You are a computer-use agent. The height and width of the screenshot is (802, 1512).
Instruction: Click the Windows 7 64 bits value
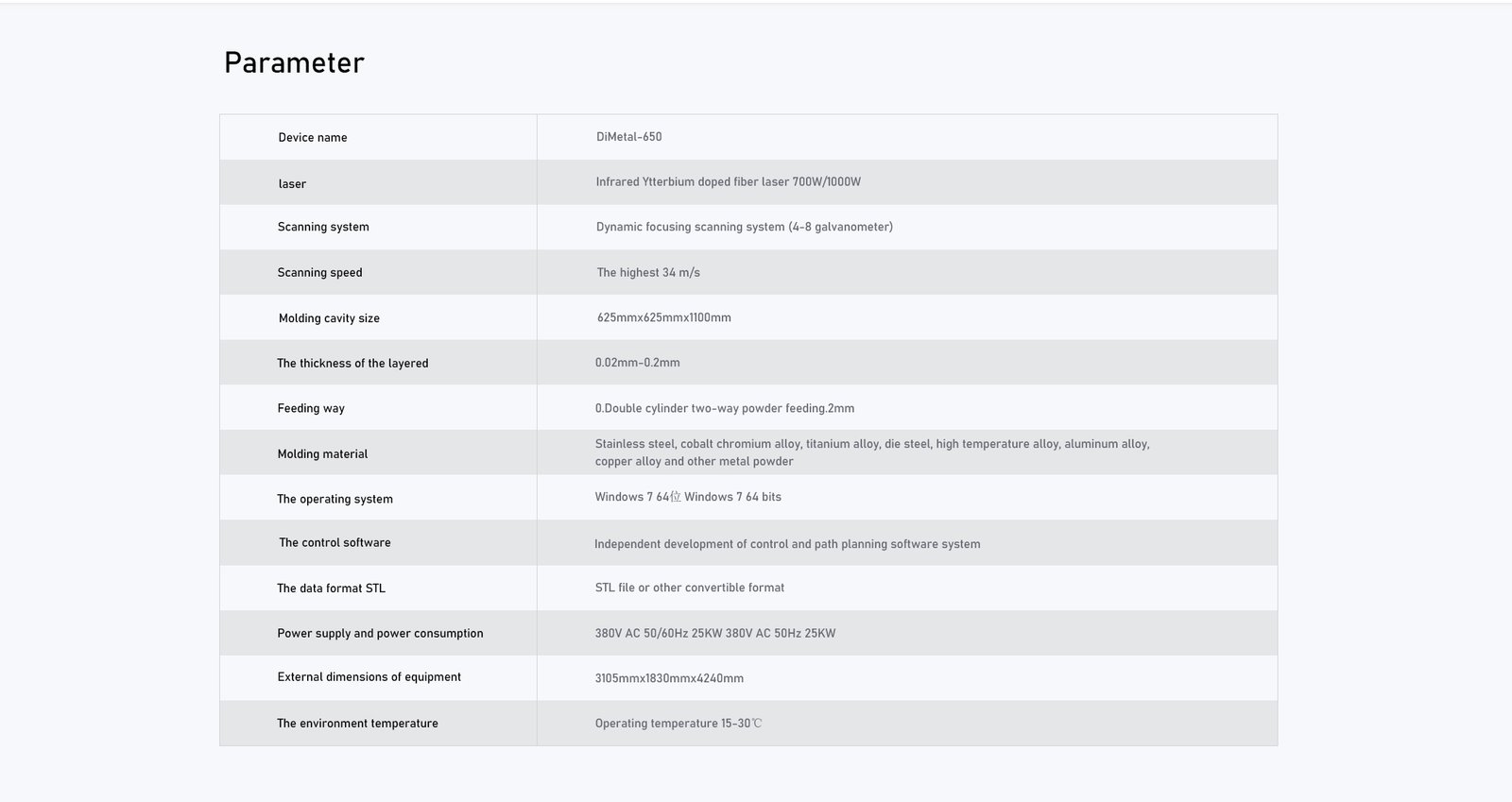(x=688, y=497)
